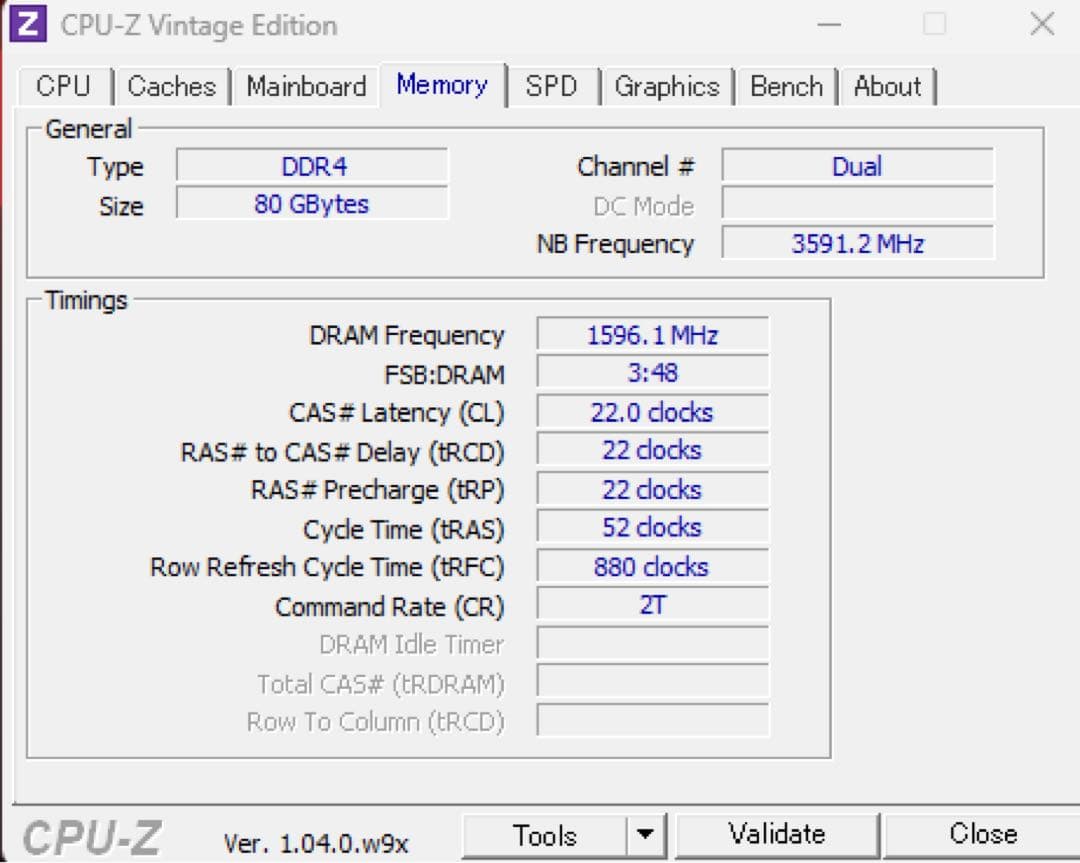Switch to the Bench tab
This screenshot has width=1080, height=863.
pyautogui.click(x=786, y=87)
